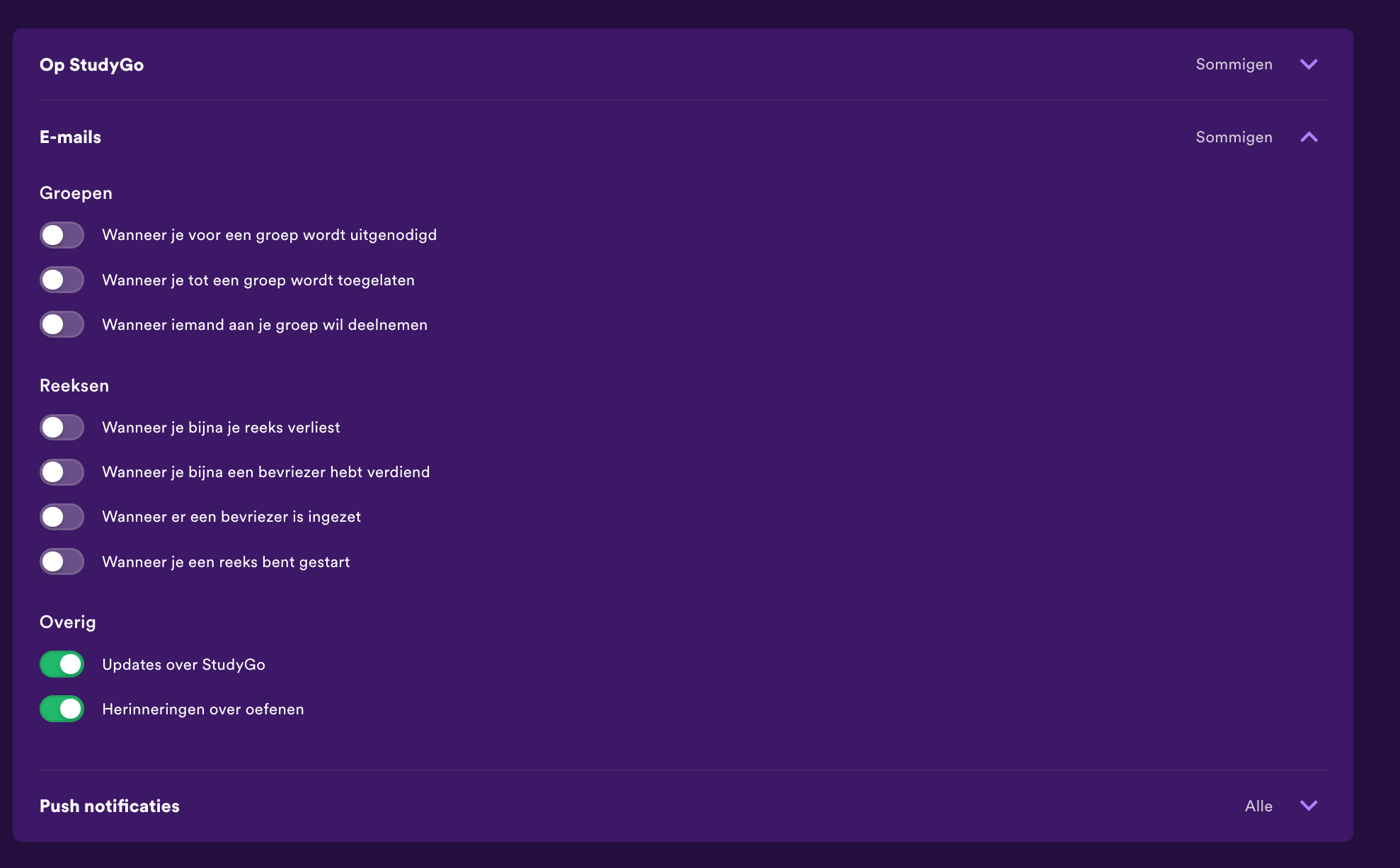Click the Op StudyGo section header
Viewport: 1400px width, 868px height.
pyautogui.click(x=92, y=64)
